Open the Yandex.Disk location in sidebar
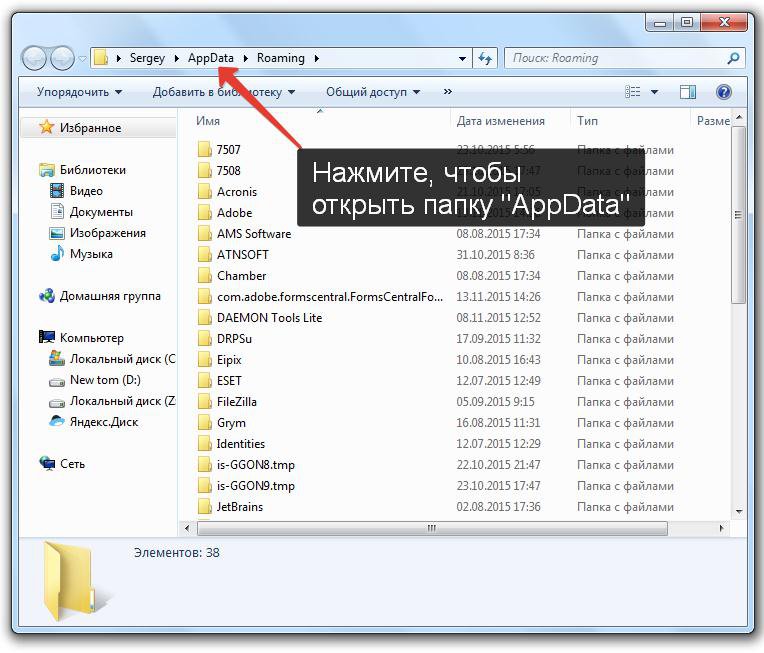The width and height of the screenshot is (764, 653). point(103,422)
